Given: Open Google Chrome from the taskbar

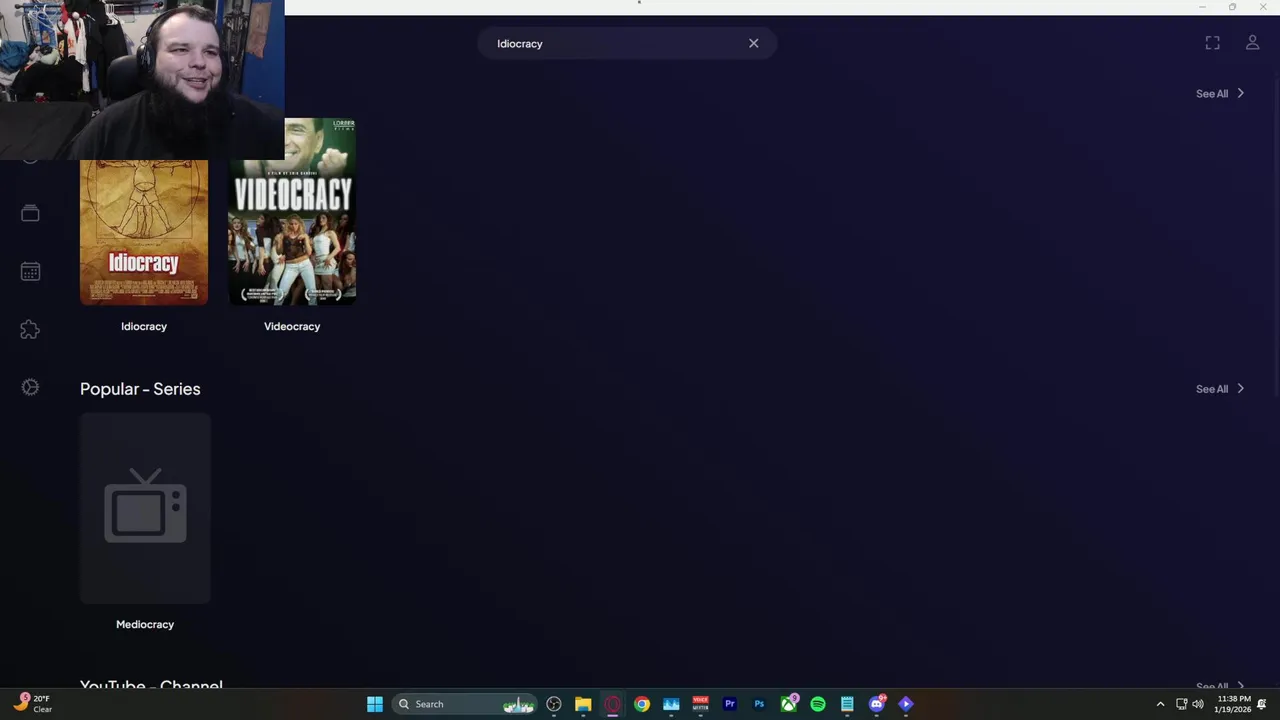Looking at the screenshot, I should pyautogui.click(x=642, y=704).
